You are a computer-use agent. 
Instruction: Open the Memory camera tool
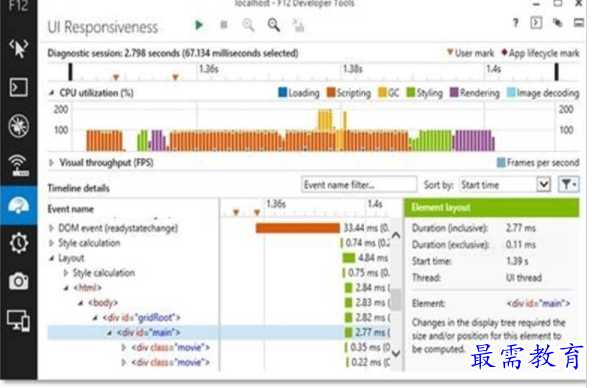click(18, 281)
